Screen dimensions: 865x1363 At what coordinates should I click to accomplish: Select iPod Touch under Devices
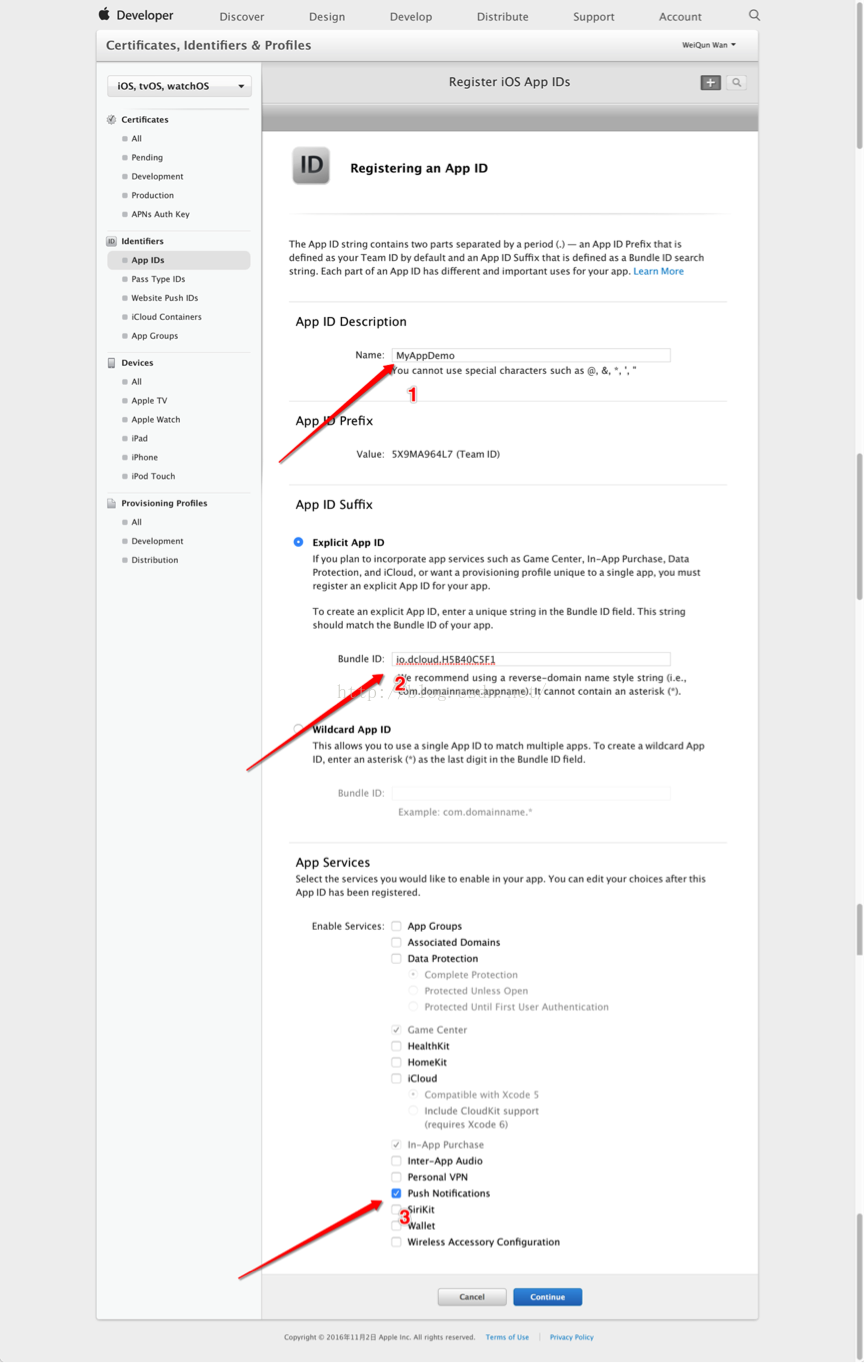(x=153, y=477)
